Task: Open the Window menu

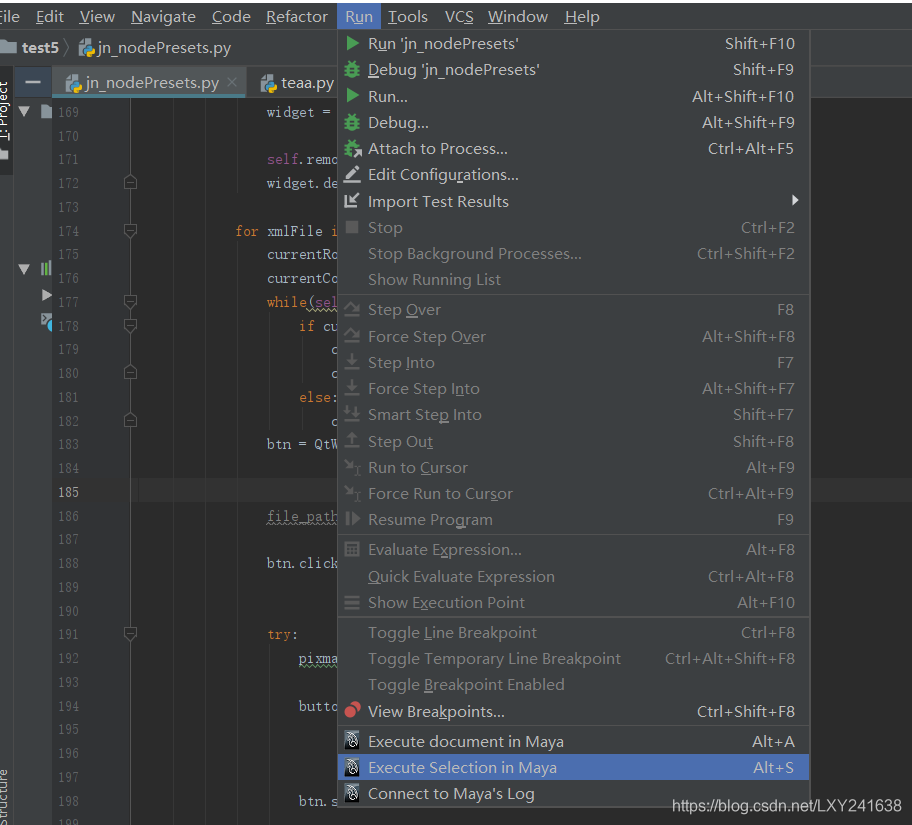Action: pyautogui.click(x=518, y=17)
